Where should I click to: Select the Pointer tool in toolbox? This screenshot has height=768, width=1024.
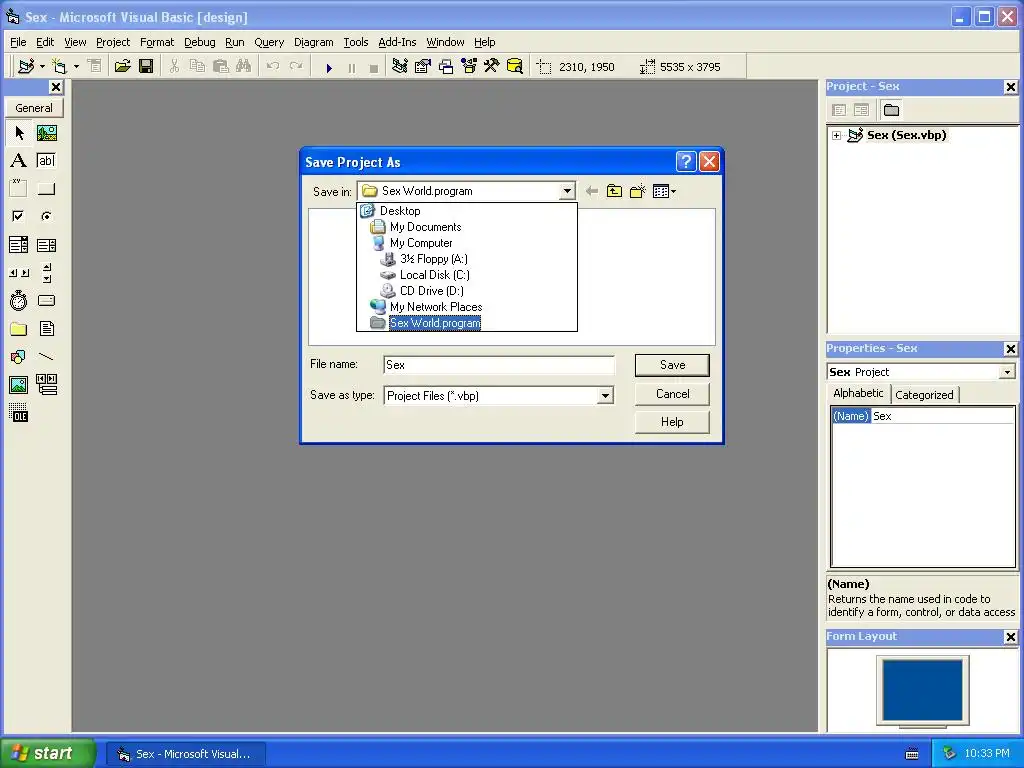click(19, 133)
